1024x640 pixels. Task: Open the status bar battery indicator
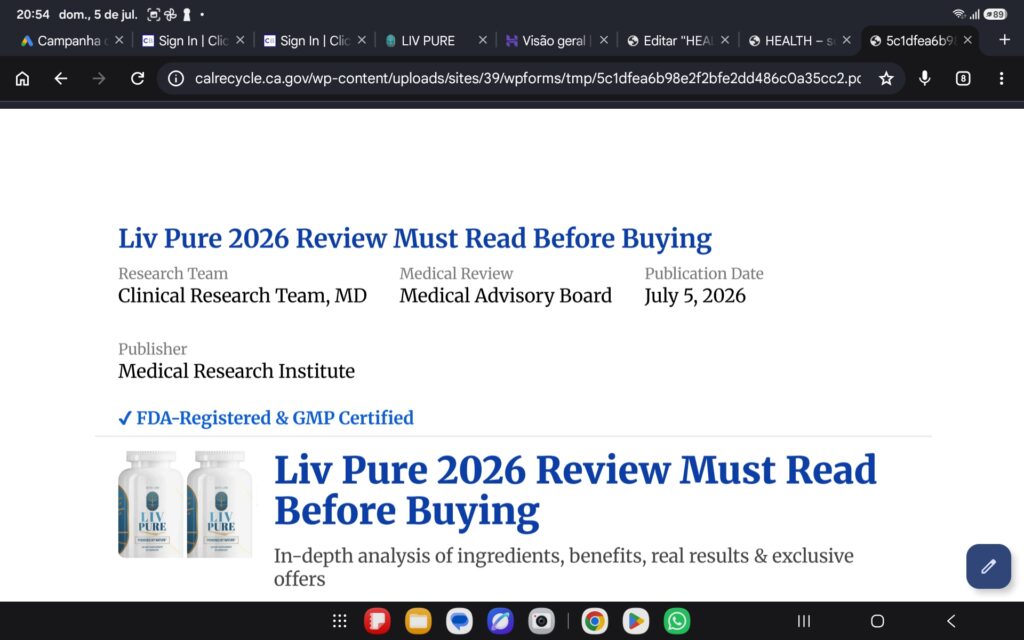(995, 14)
